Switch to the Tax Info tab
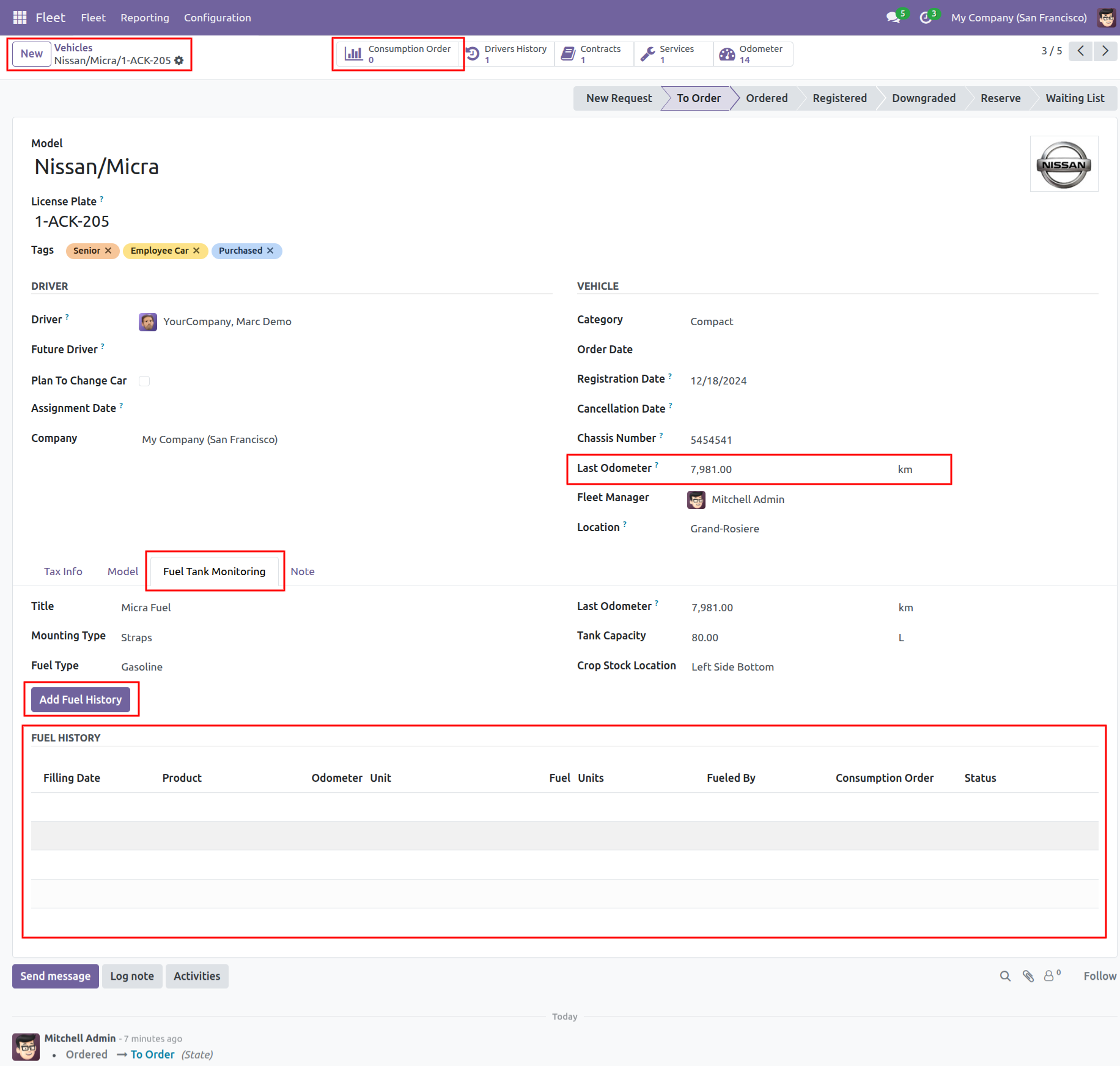1120x1066 pixels. pos(63,572)
